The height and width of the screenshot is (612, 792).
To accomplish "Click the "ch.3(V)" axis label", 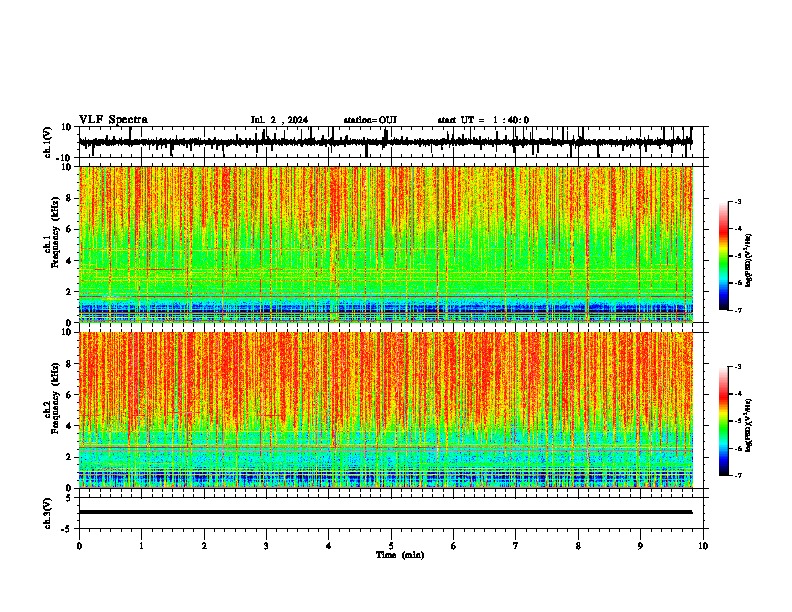I will (x=48, y=513).
